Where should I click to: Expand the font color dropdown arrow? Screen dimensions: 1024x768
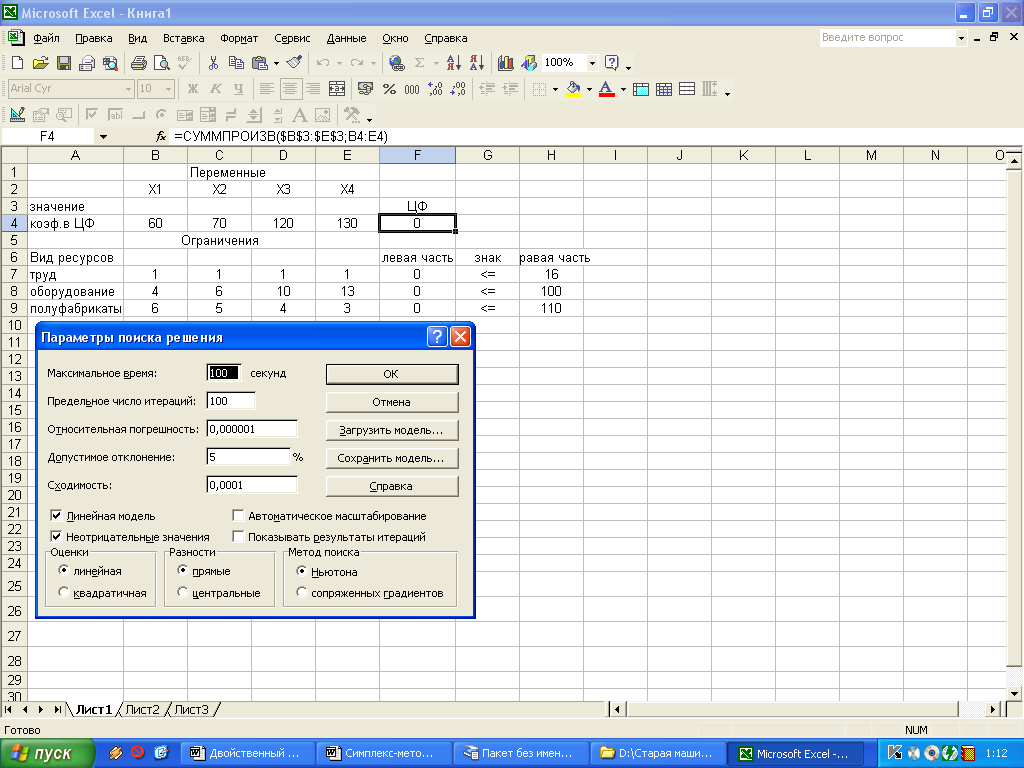point(623,89)
